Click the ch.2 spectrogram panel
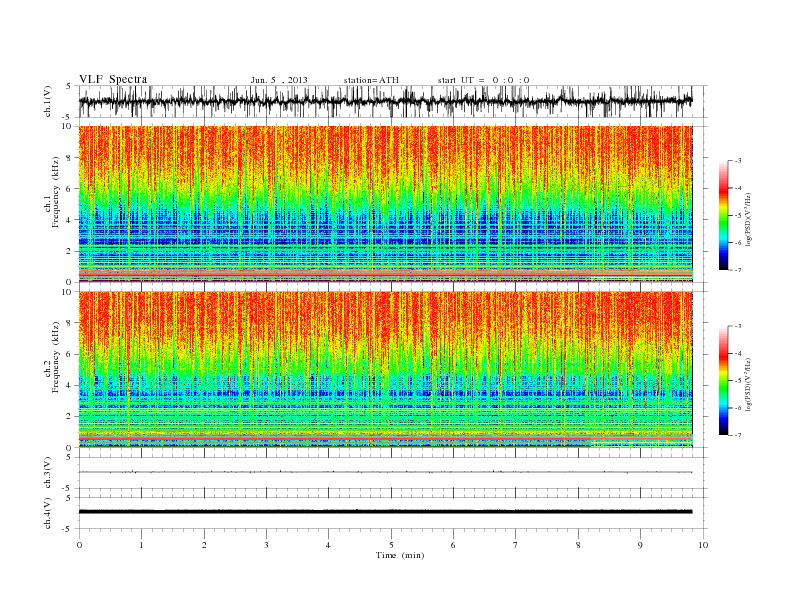 (x=385, y=369)
